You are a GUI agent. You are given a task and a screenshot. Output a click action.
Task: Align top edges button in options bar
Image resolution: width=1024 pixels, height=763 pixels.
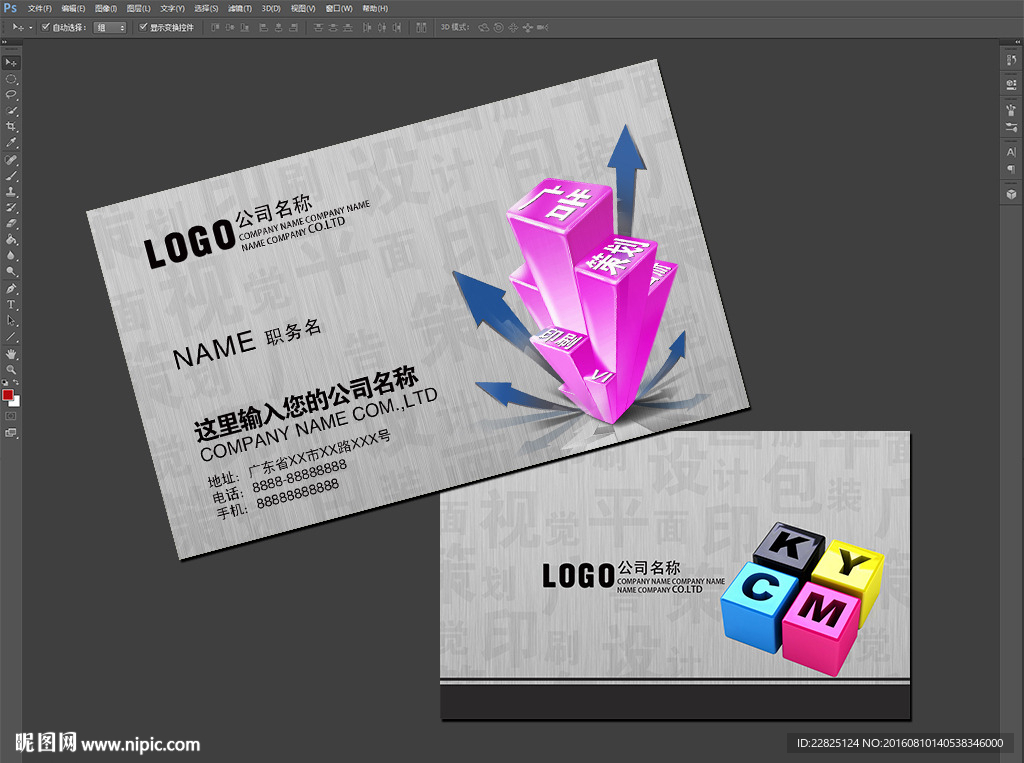click(215, 27)
